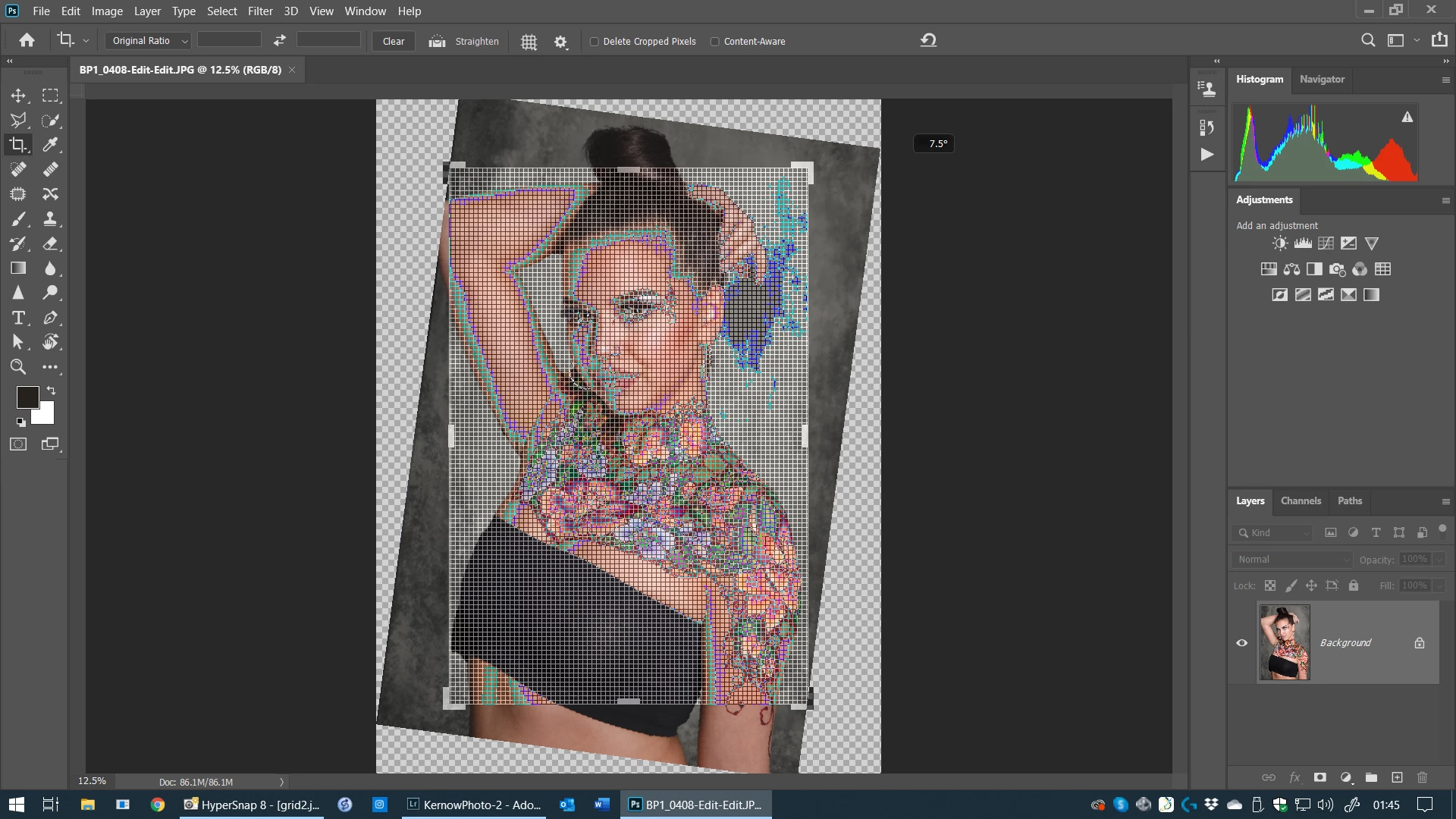Open crop overlay grid options

click(529, 42)
